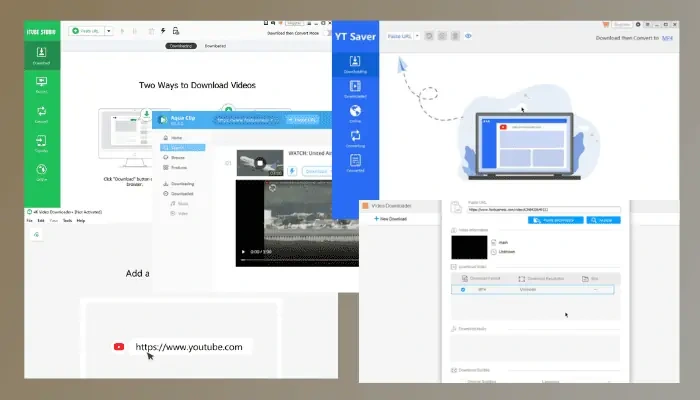Toggle Download then Convert Mode switch in iTube Studio
The height and width of the screenshot is (400, 700).
pyautogui.click(x=327, y=33)
